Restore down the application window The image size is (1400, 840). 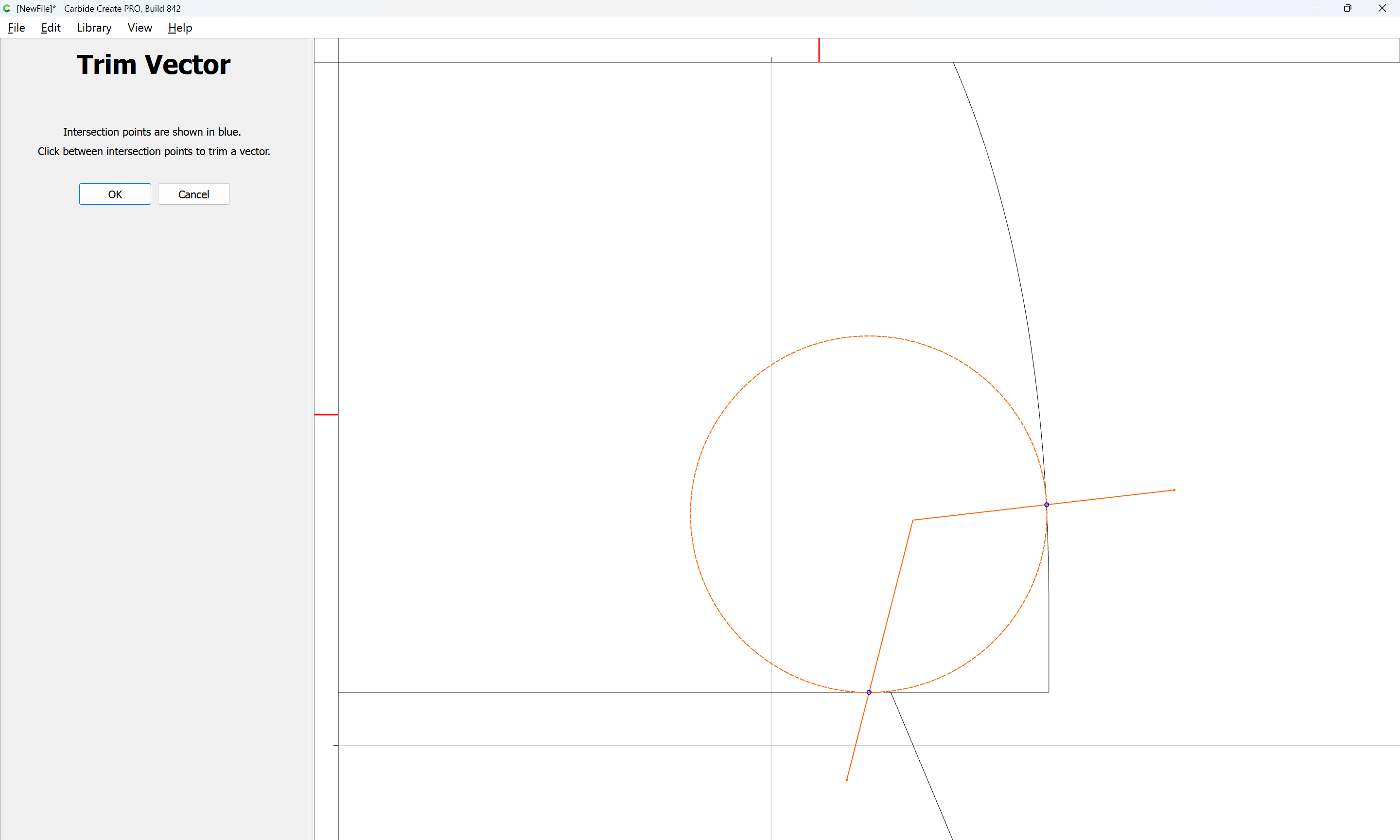pos(1347,8)
